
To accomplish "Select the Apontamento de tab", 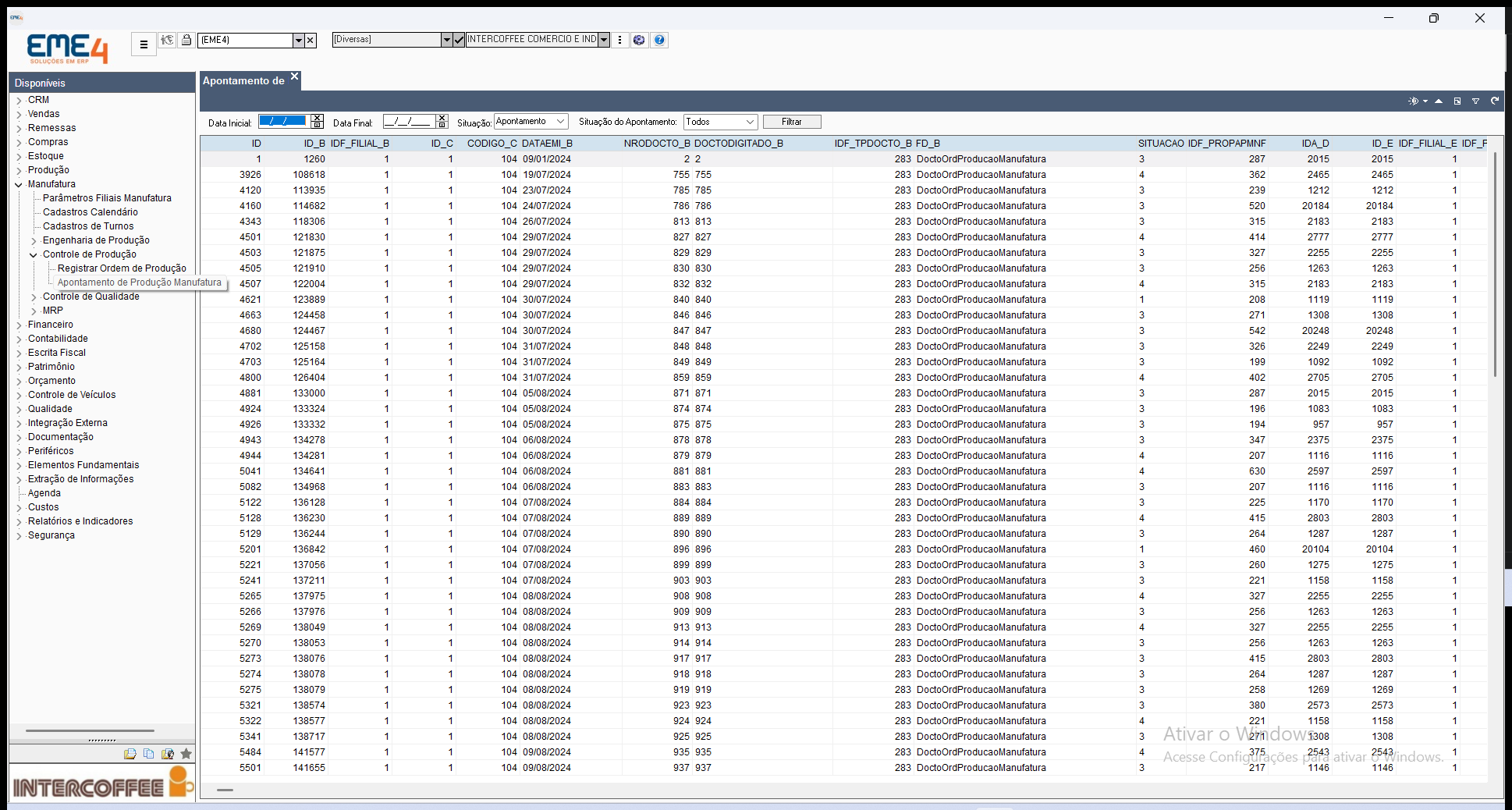I will (x=243, y=81).
